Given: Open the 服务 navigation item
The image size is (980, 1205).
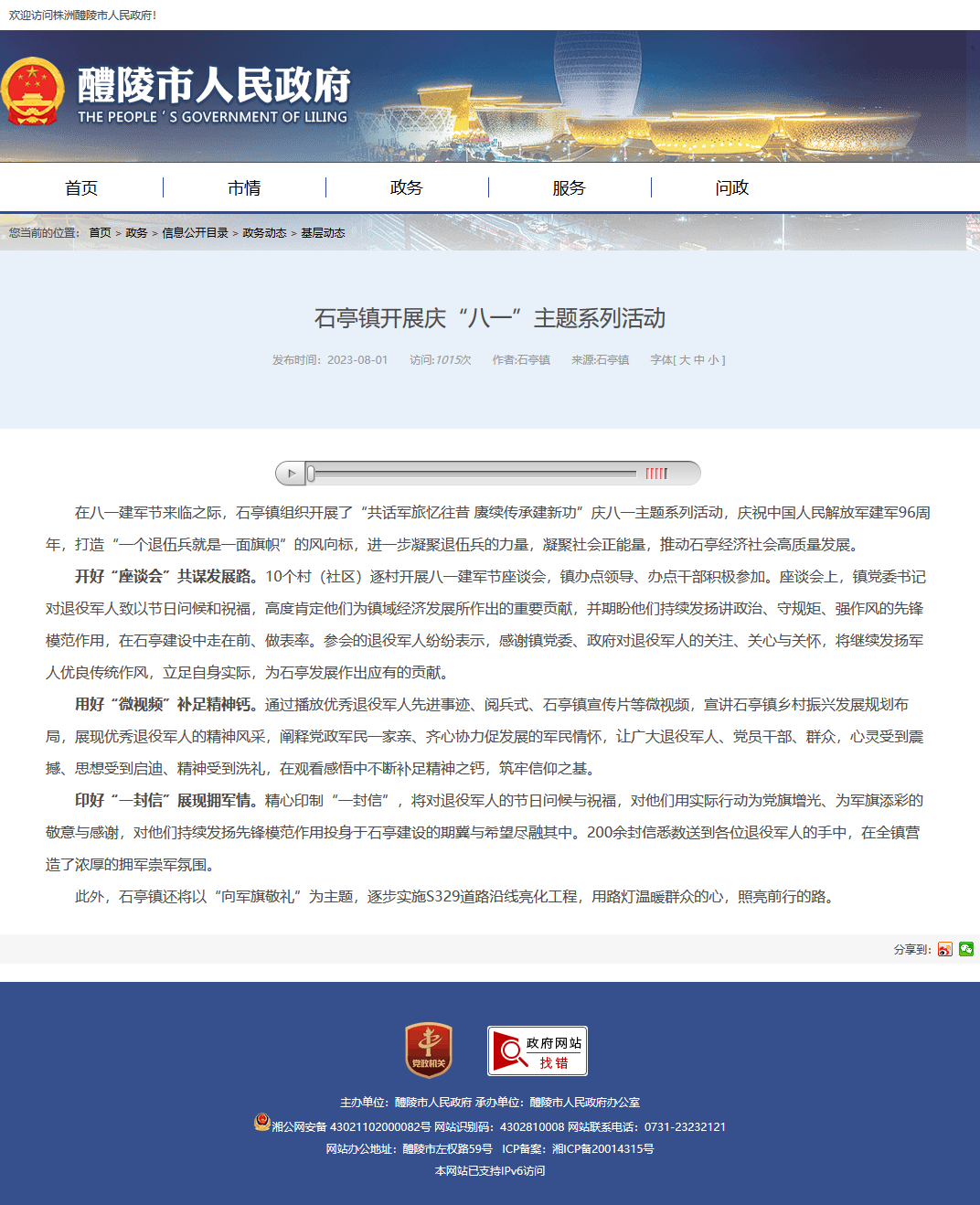Looking at the screenshot, I should click(570, 187).
